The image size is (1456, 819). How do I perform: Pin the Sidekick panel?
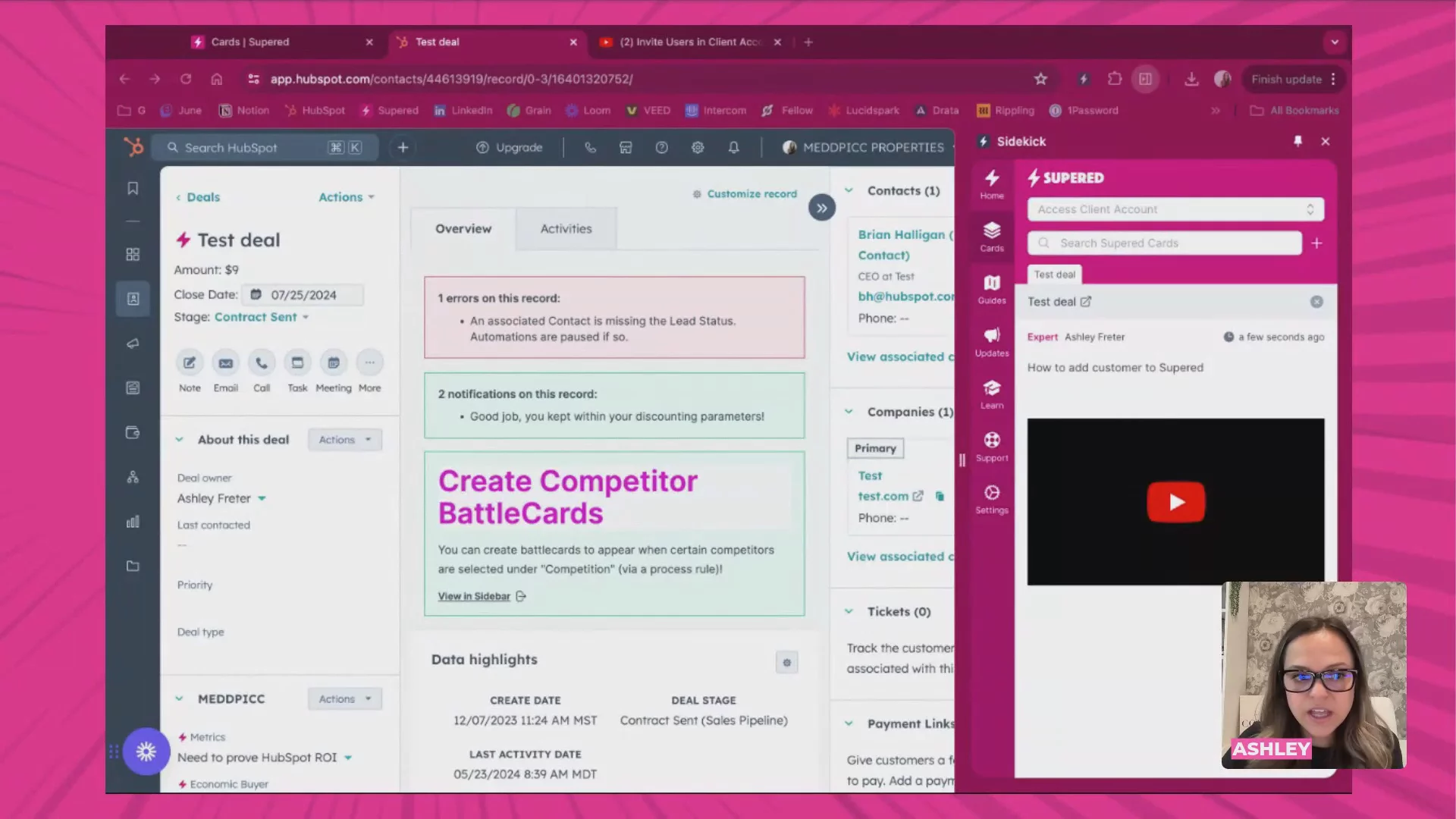click(x=1298, y=141)
